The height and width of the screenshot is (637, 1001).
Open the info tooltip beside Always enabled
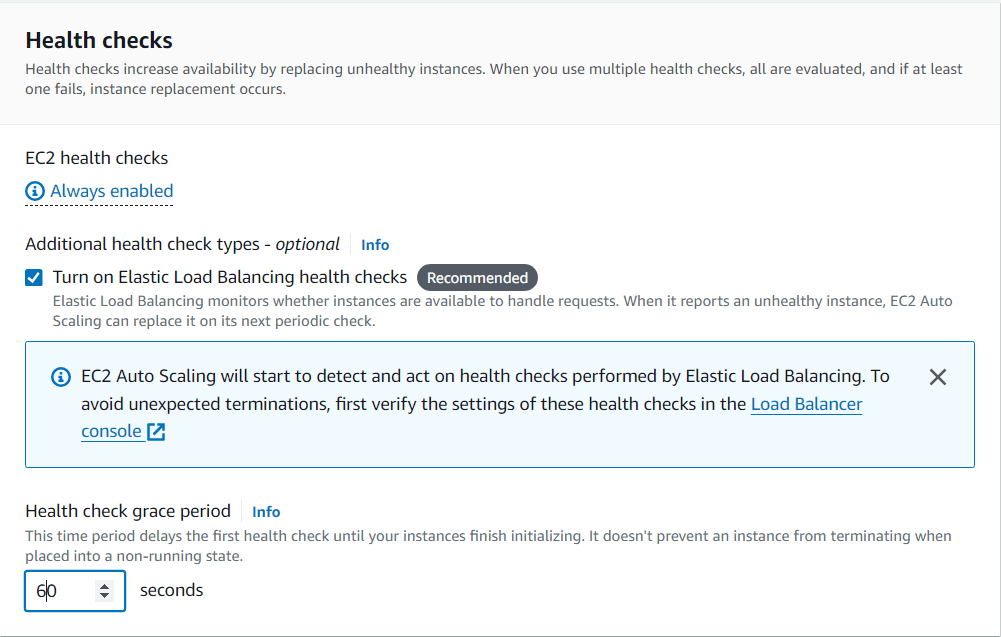(x=36, y=191)
